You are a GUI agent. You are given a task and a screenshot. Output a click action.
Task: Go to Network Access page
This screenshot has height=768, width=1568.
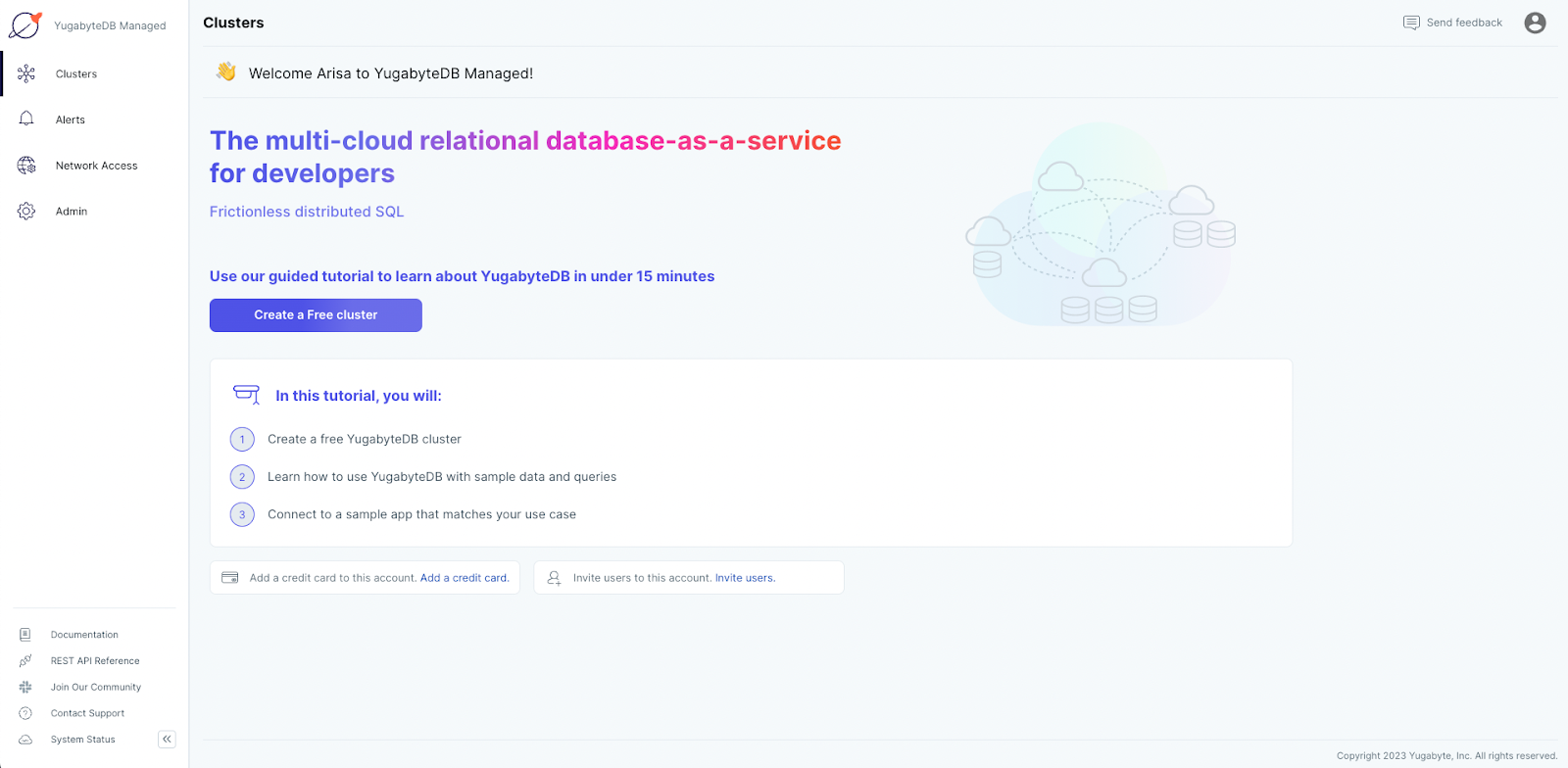(96, 166)
